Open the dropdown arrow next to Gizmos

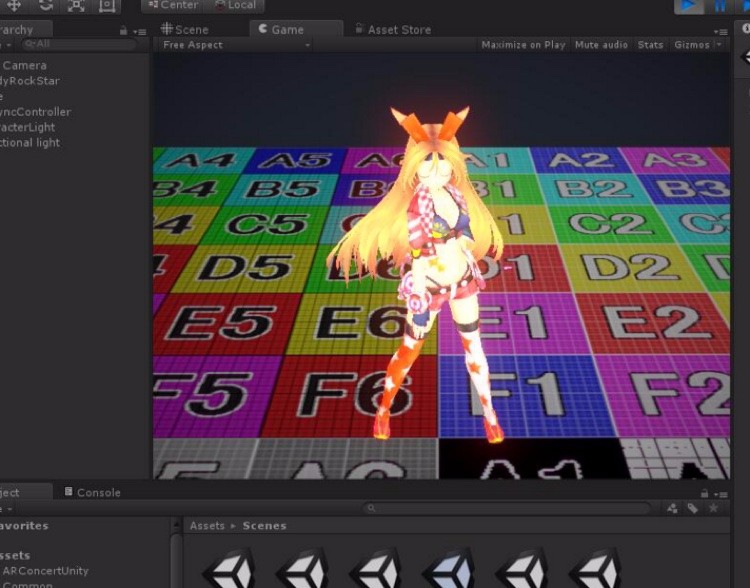coord(718,44)
